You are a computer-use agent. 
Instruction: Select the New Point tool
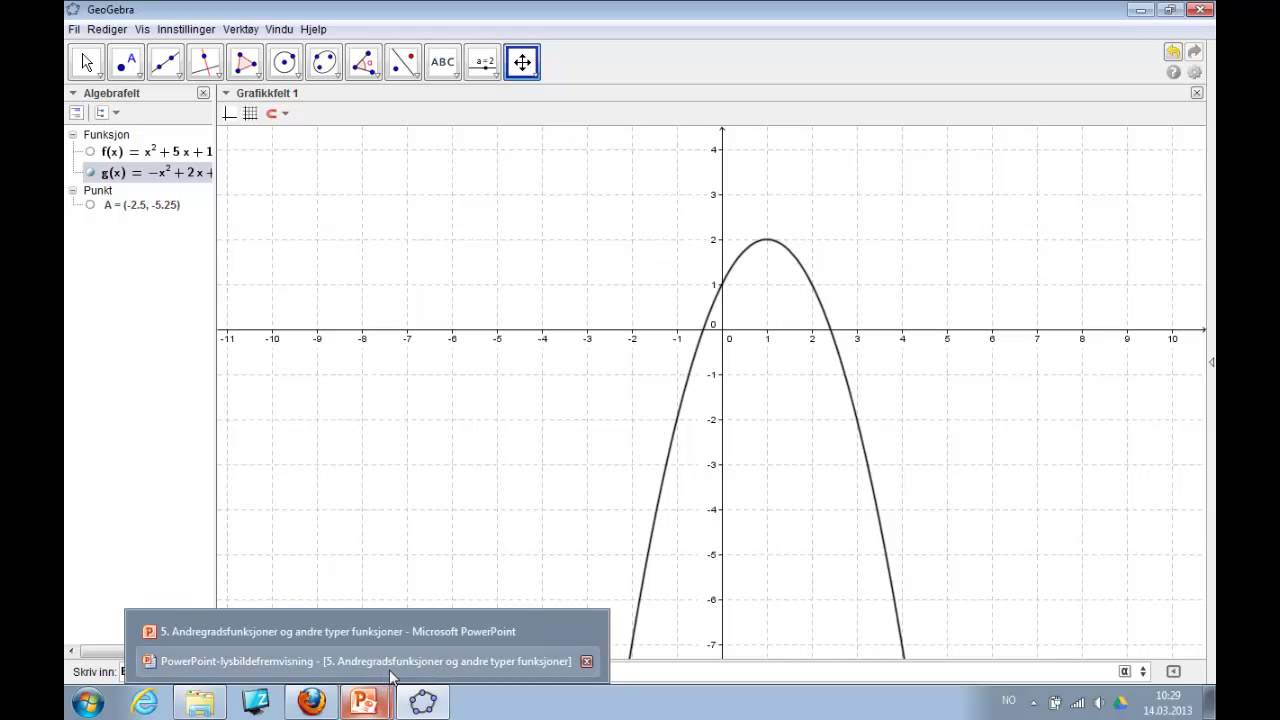(x=126, y=62)
